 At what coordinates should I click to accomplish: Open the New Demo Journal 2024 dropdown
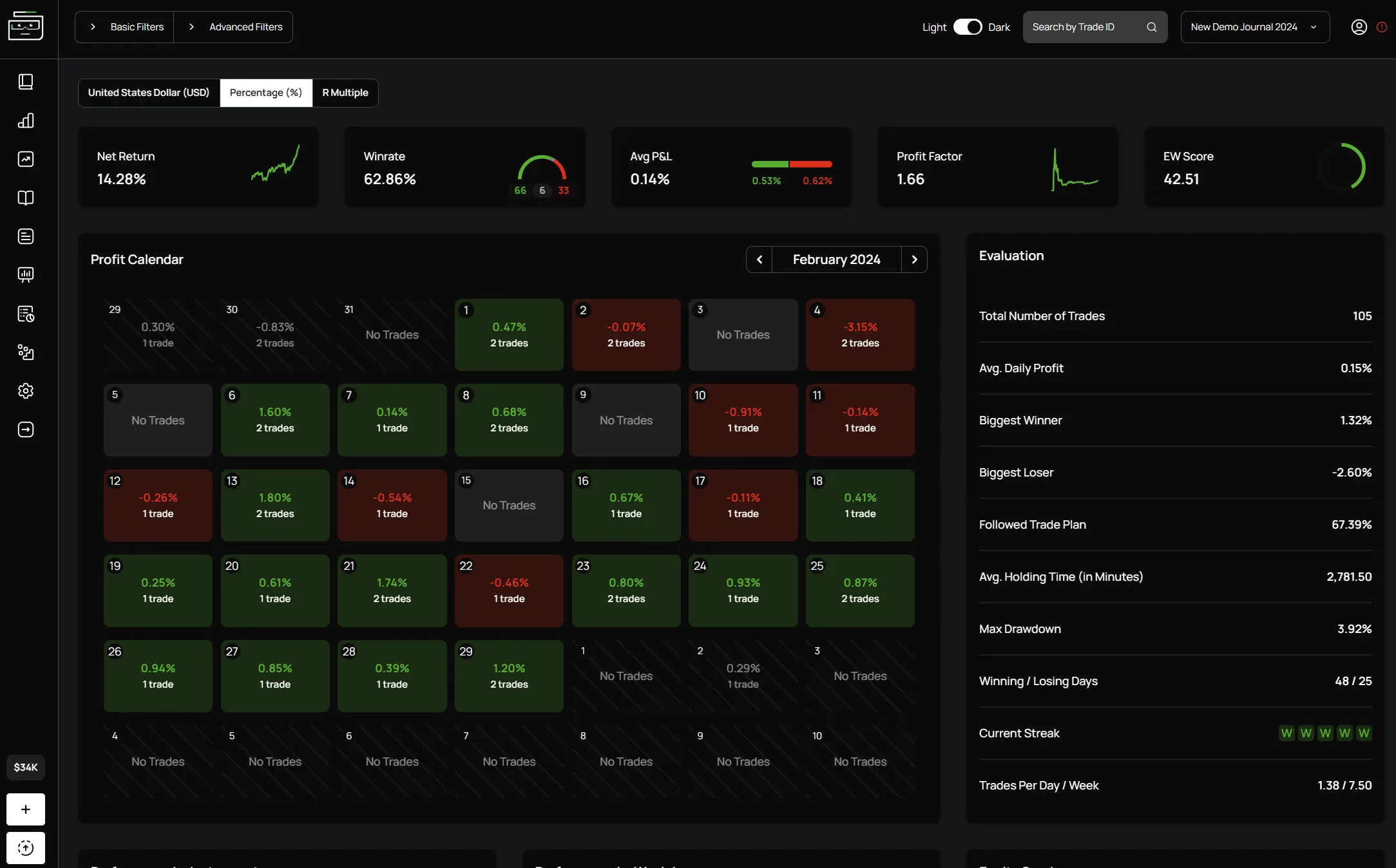pos(1255,27)
